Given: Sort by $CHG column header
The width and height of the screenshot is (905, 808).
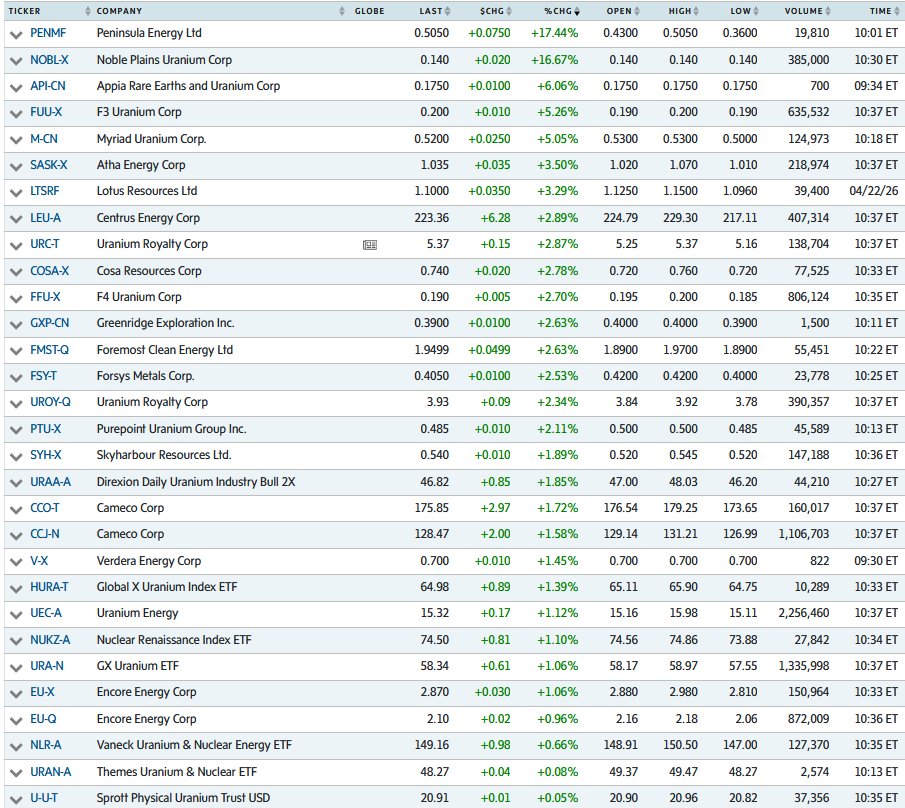Looking at the screenshot, I should tap(496, 11).
